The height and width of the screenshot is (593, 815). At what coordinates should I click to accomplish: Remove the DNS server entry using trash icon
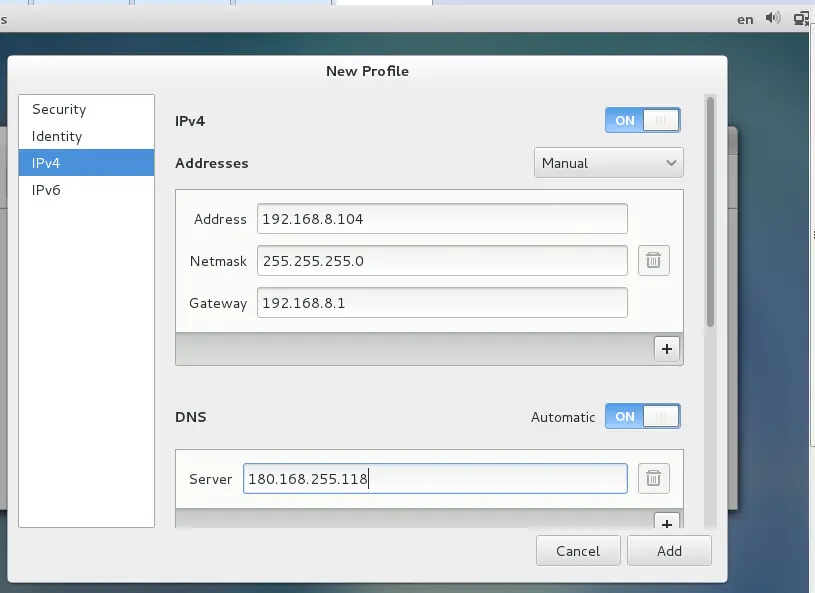[653, 478]
